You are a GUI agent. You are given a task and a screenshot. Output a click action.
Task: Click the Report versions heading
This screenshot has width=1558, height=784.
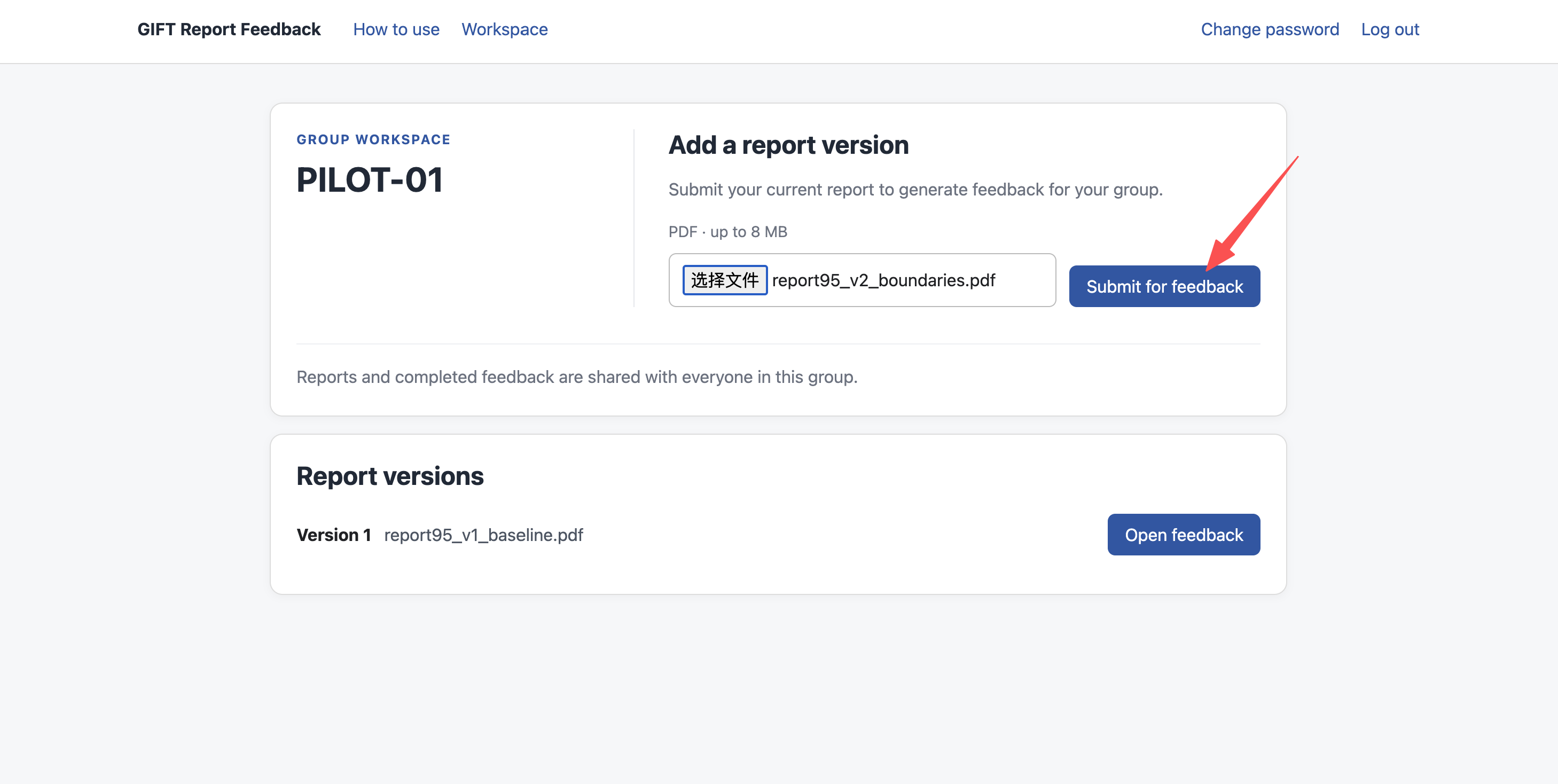pyautogui.click(x=390, y=476)
